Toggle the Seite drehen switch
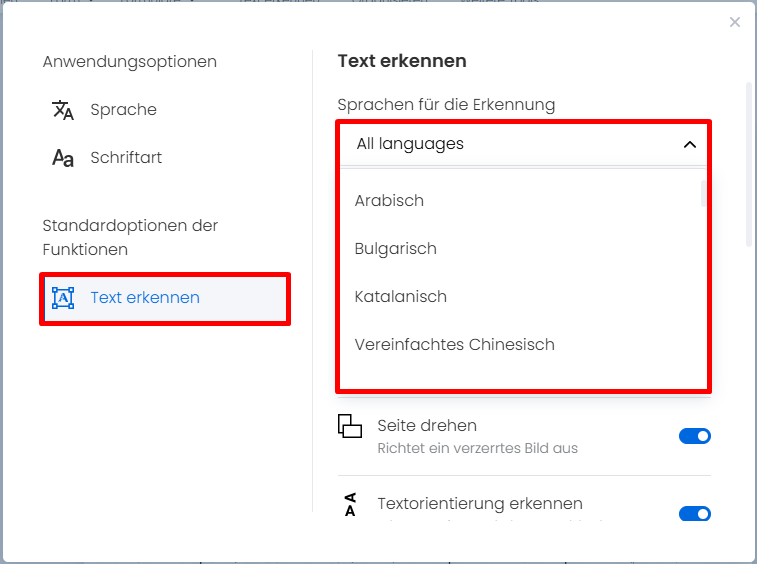Viewport: 757px width, 564px height. pos(695,436)
